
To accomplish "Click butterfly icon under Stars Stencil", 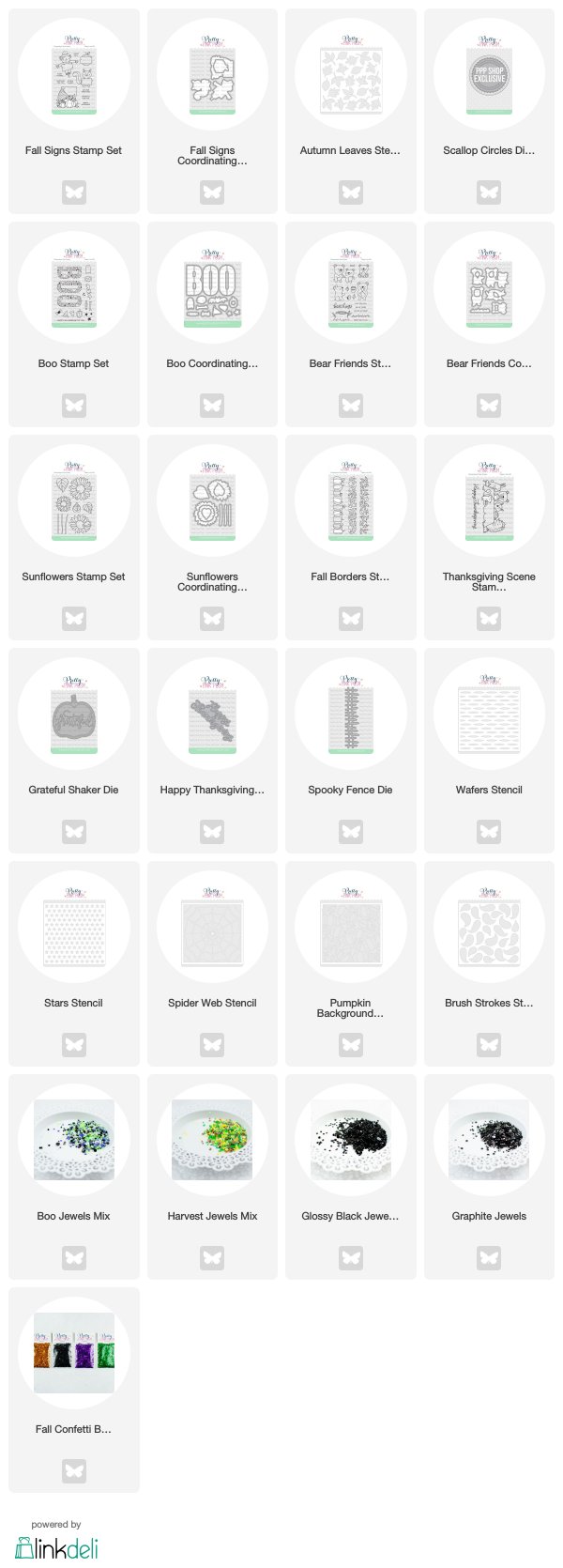I will coord(74,1045).
